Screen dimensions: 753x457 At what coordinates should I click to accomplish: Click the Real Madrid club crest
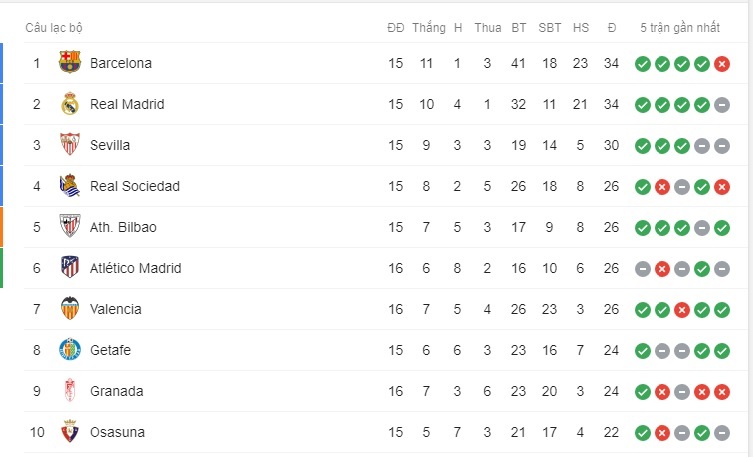point(70,104)
